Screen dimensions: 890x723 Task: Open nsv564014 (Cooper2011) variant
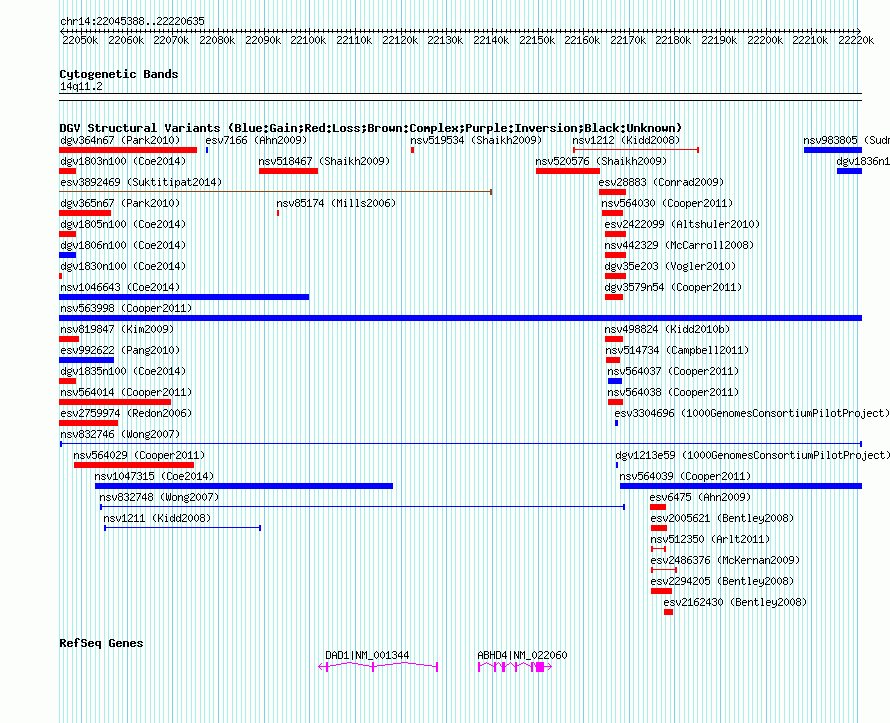point(126,392)
